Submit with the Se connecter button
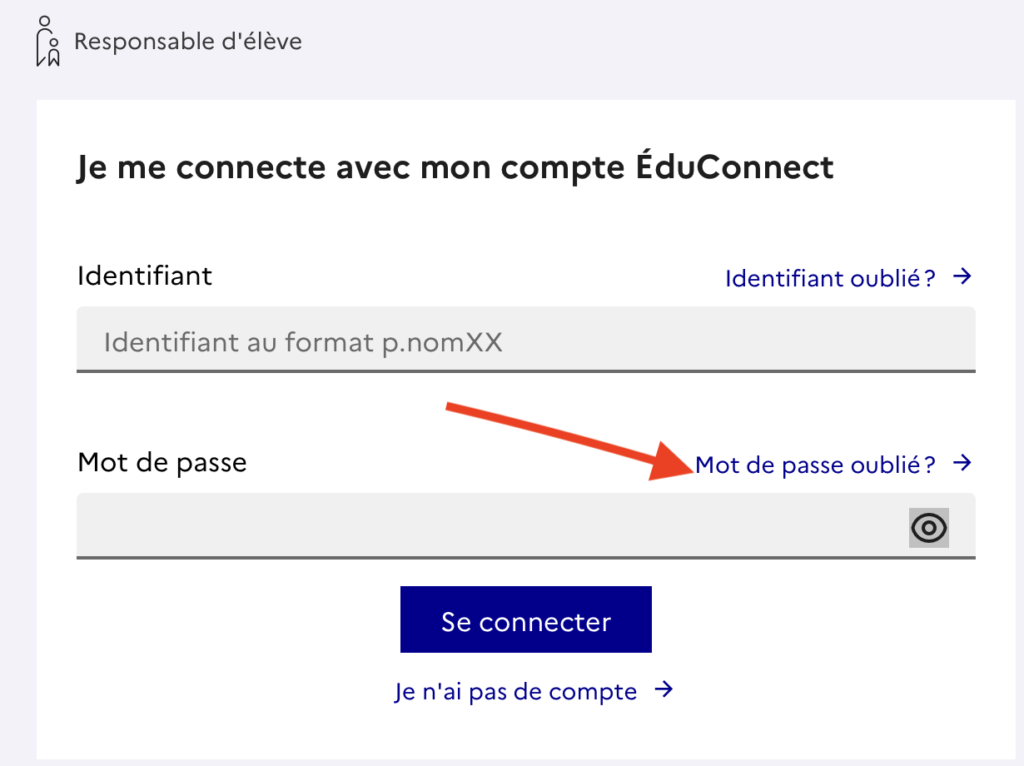This screenshot has height=766, width=1024. click(526, 620)
